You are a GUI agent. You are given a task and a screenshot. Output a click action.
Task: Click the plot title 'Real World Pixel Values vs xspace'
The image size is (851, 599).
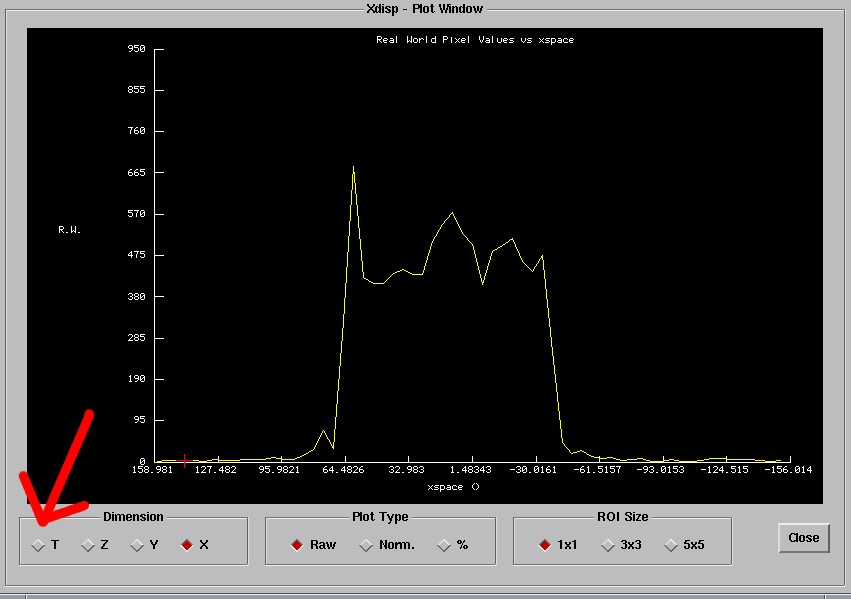coord(475,40)
